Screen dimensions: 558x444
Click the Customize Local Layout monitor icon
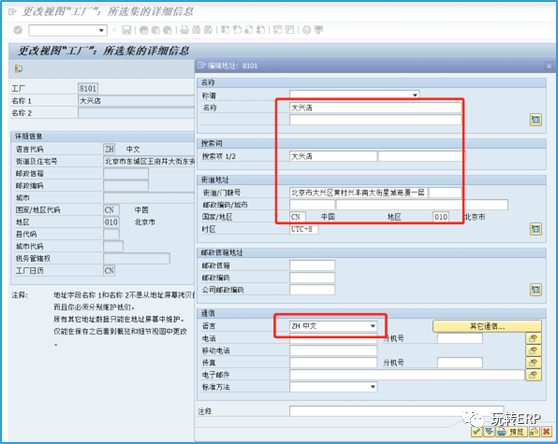click(319, 30)
